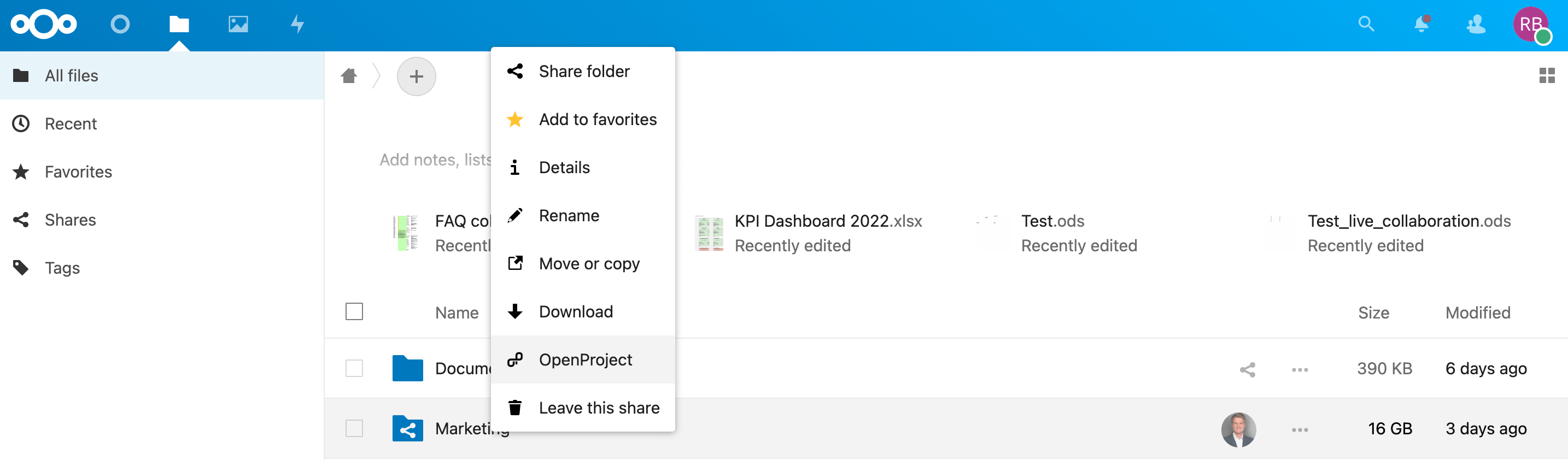Click the home breadcrumb icon
Viewport: 1568px width, 460px height.
[x=349, y=76]
